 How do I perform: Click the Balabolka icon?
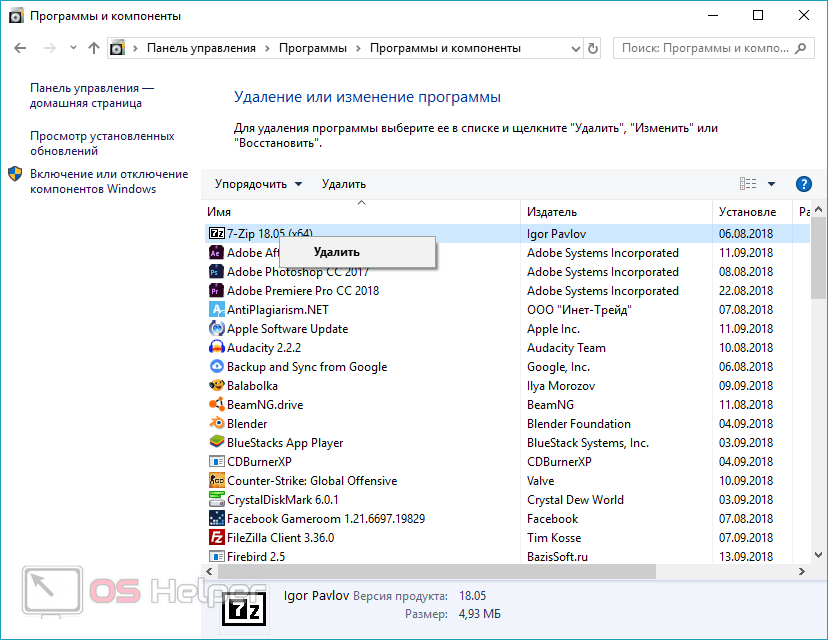click(217, 385)
